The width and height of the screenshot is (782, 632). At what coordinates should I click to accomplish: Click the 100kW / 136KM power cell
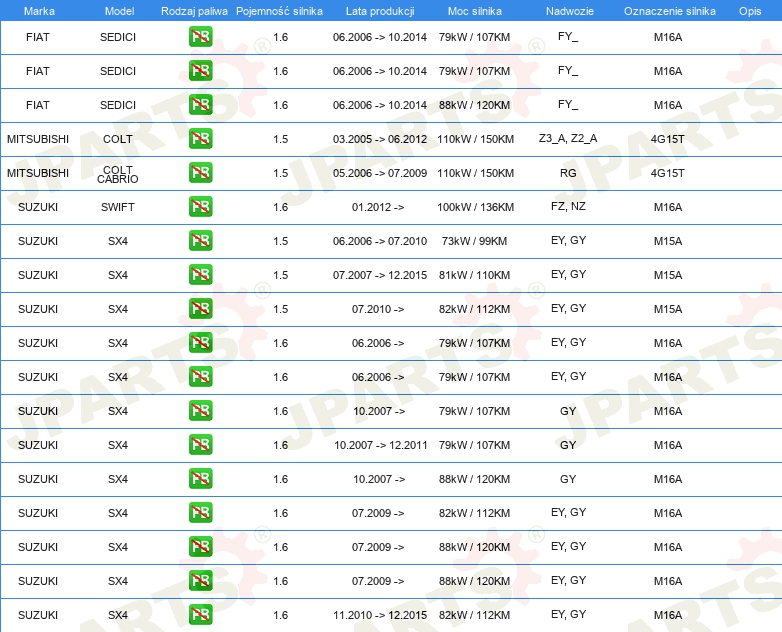click(x=475, y=207)
